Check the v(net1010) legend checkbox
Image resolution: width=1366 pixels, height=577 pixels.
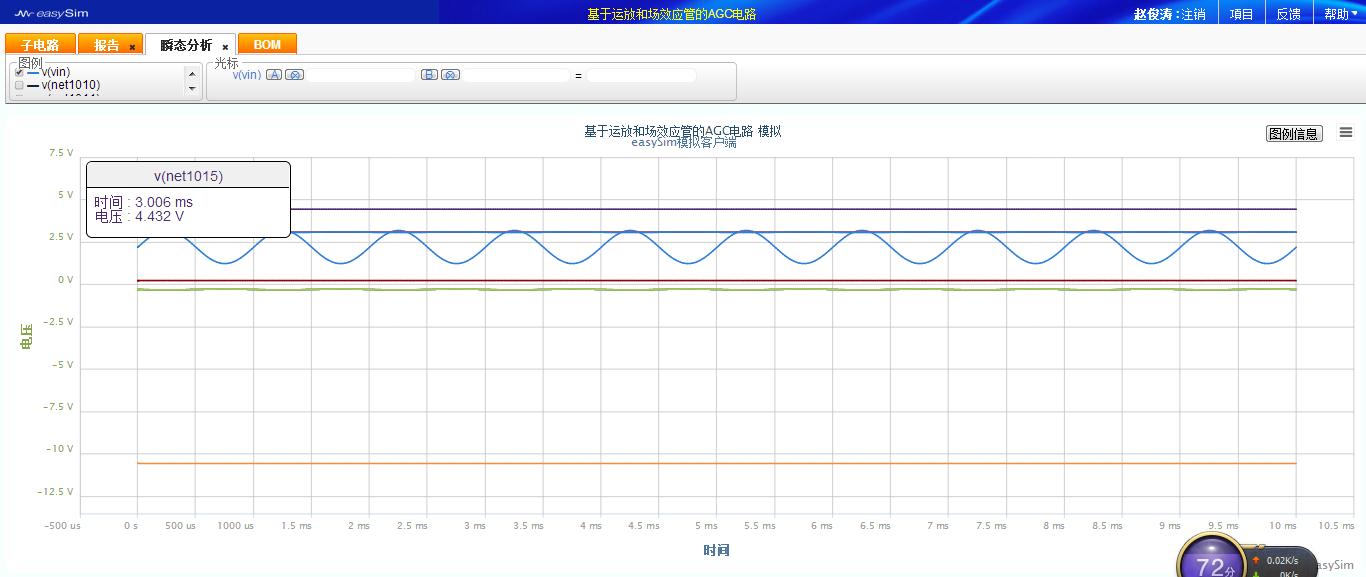click(x=19, y=86)
